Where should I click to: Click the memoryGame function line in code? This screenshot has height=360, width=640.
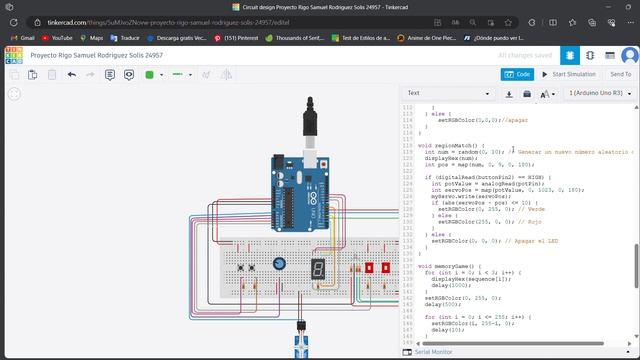[x=450, y=266]
